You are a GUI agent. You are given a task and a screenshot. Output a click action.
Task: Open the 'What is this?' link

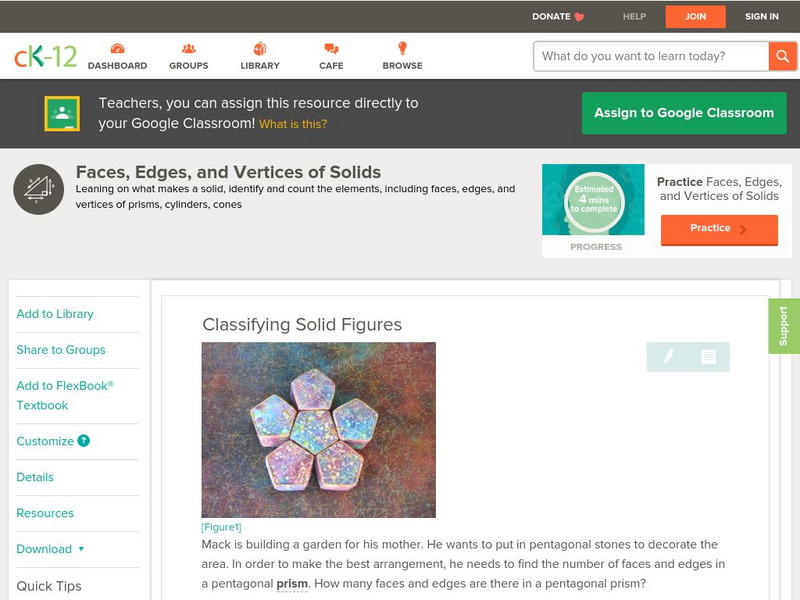[x=293, y=124]
